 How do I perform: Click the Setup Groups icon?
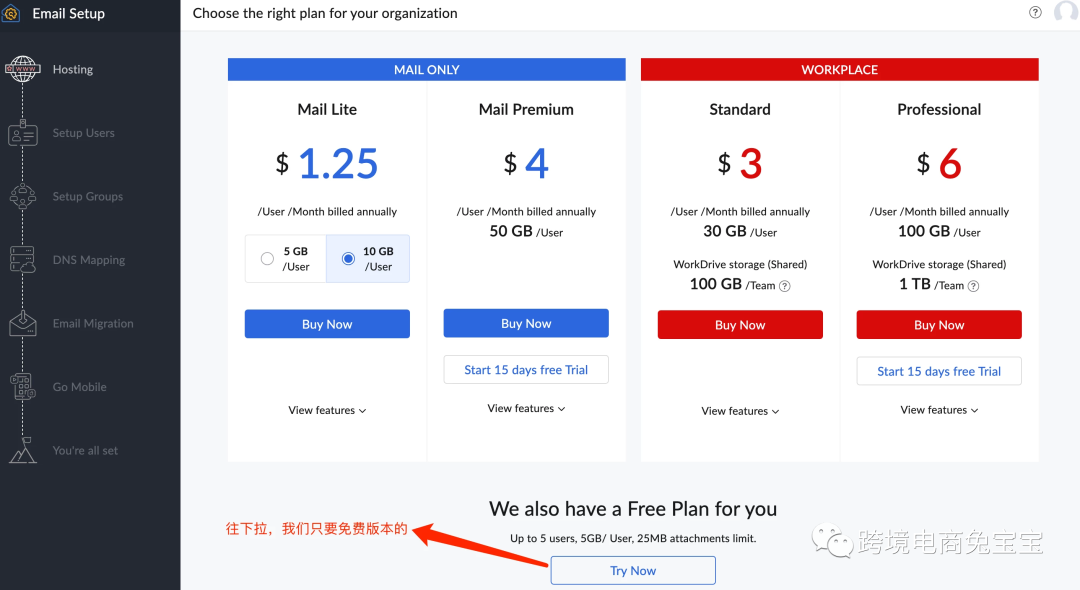tap(22, 196)
